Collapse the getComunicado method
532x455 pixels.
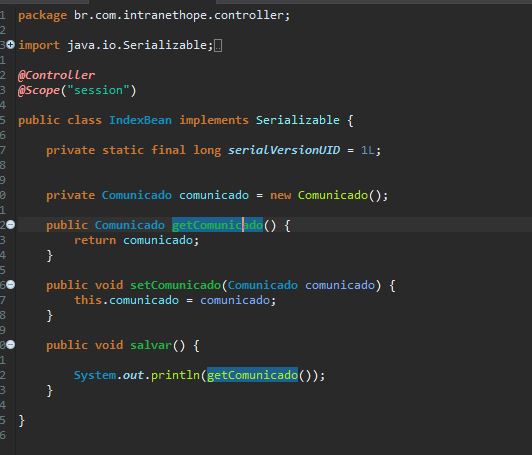coord(11,225)
